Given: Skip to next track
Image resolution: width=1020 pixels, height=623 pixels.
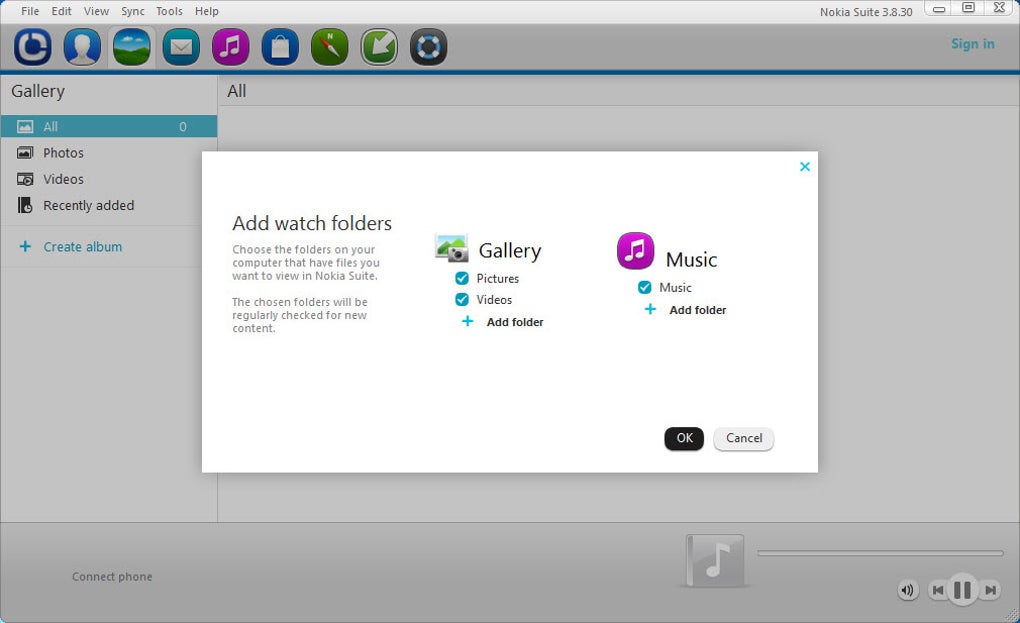Looking at the screenshot, I should click(x=990, y=590).
